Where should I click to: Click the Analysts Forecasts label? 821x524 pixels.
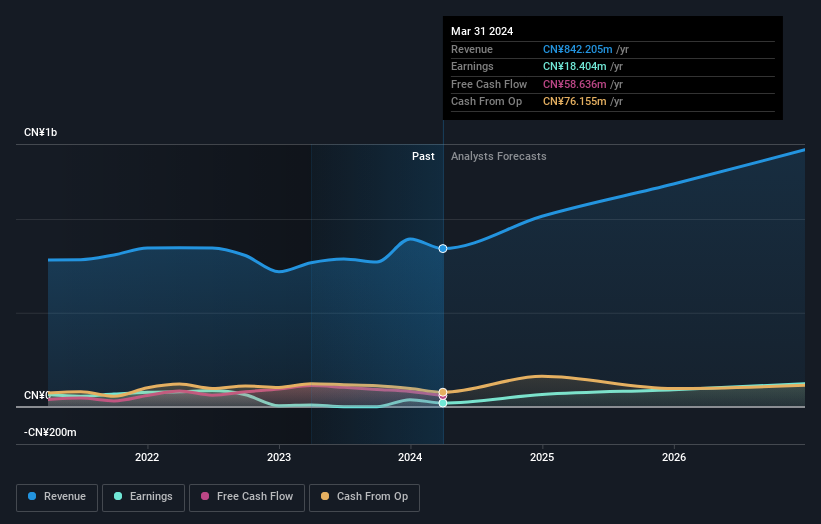coord(498,156)
